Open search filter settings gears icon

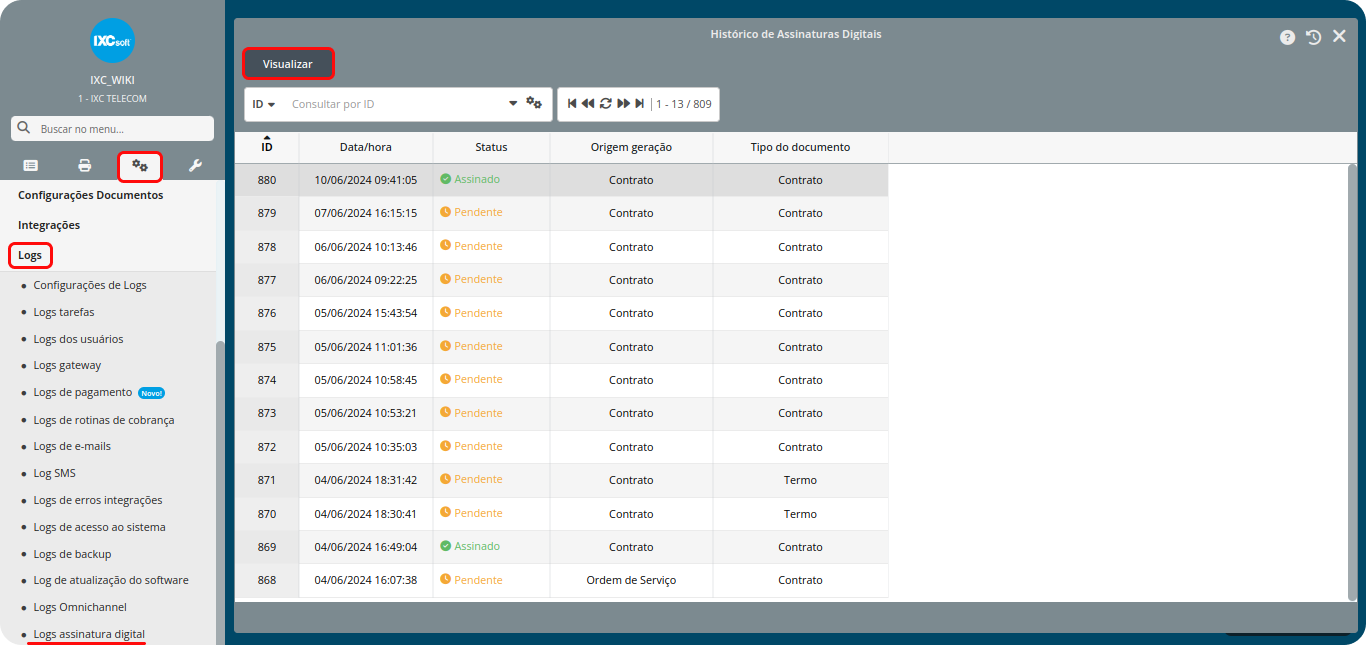point(534,103)
